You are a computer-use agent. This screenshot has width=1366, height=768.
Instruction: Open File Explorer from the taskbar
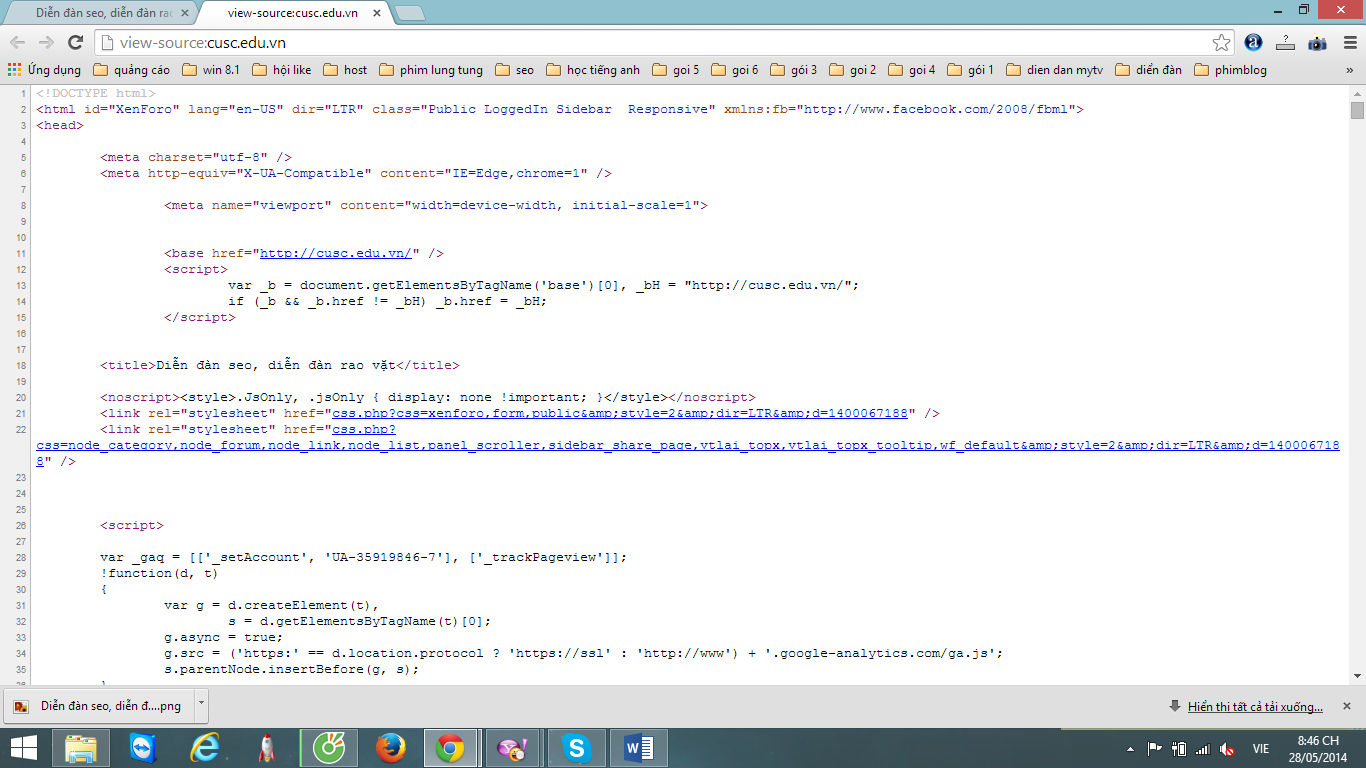coord(81,748)
